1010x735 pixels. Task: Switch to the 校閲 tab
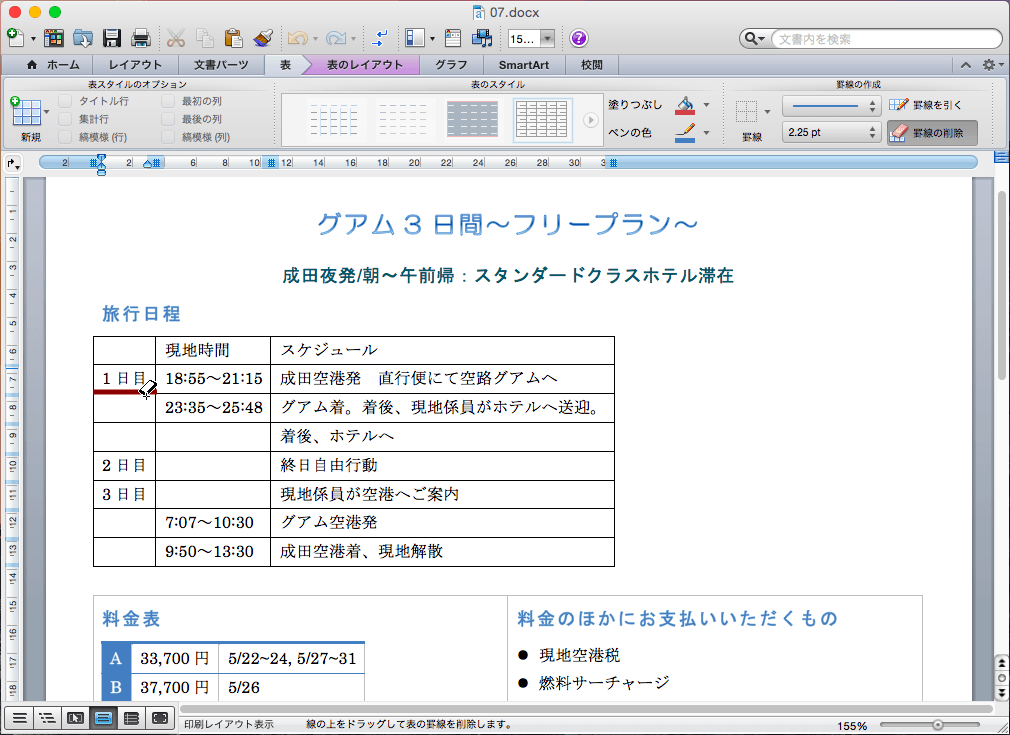[591, 65]
